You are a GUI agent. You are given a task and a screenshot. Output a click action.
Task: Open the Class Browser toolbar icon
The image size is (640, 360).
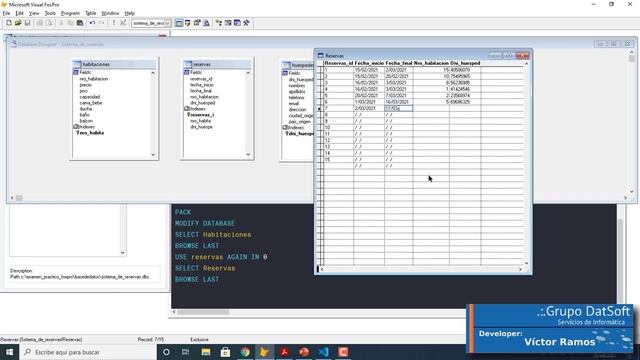coord(219,23)
